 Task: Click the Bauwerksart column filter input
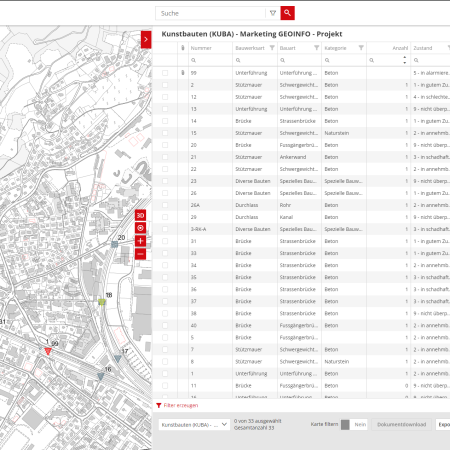(255, 60)
